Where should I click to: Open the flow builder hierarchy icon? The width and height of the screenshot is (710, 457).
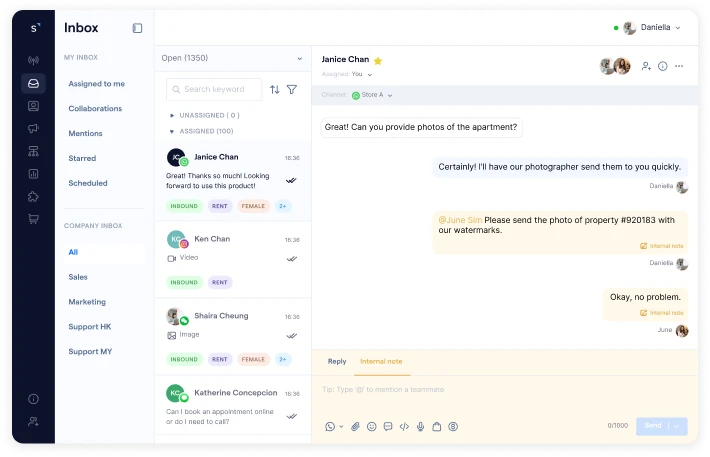[33, 151]
